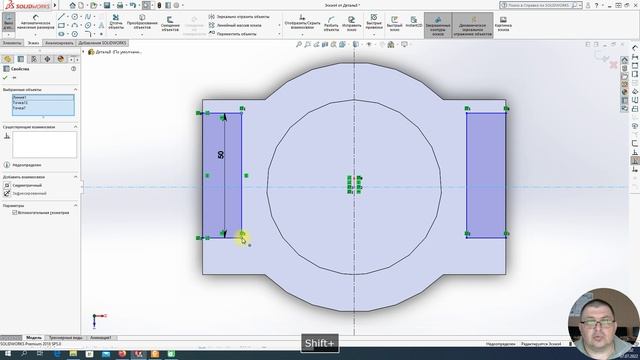The width and height of the screenshot is (640, 360).
Task: Select the Sketch Fillet tool
Action: [x=88, y=34]
